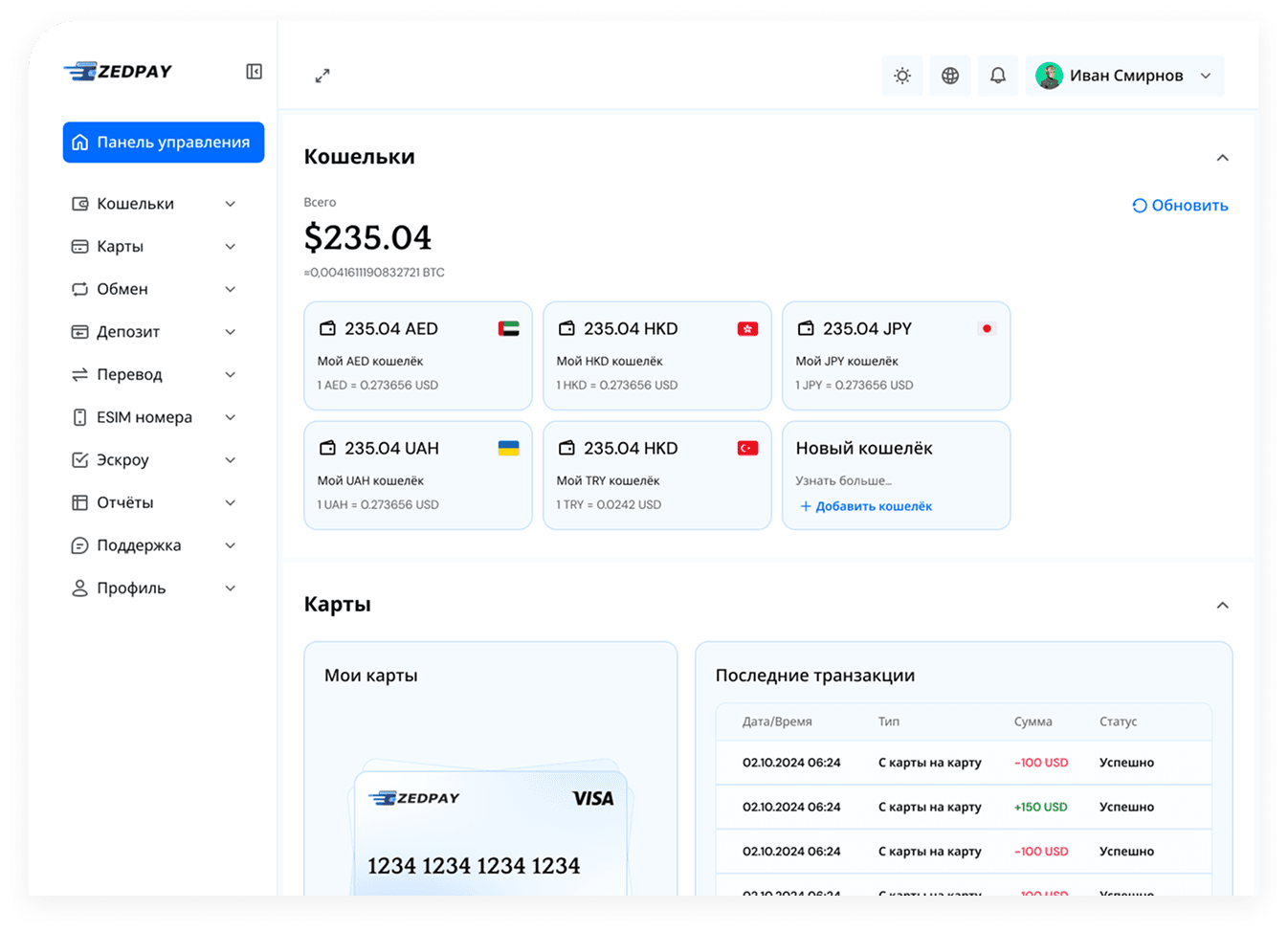Expand ESIM номера sidebar chevron
The width and height of the screenshot is (1288, 932).
[231, 417]
